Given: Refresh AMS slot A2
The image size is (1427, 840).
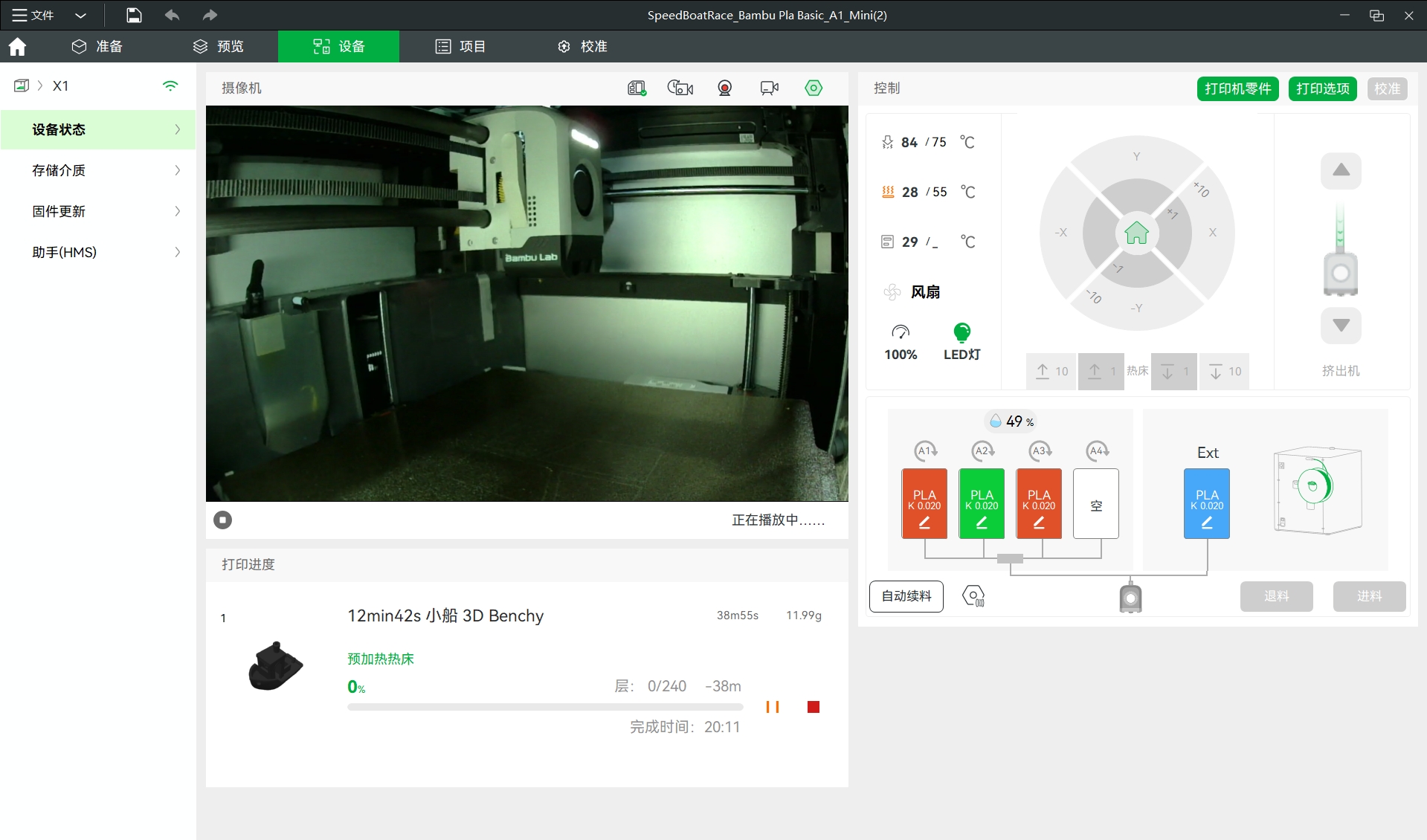Looking at the screenshot, I should click(x=983, y=450).
